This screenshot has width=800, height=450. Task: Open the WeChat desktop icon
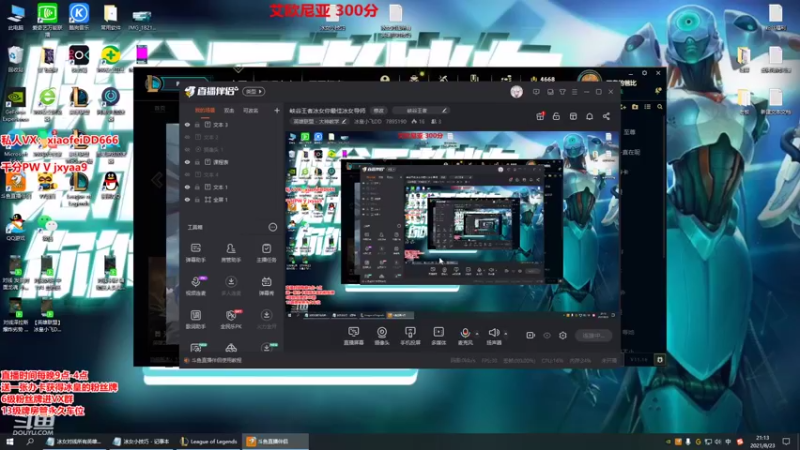[x=47, y=227]
